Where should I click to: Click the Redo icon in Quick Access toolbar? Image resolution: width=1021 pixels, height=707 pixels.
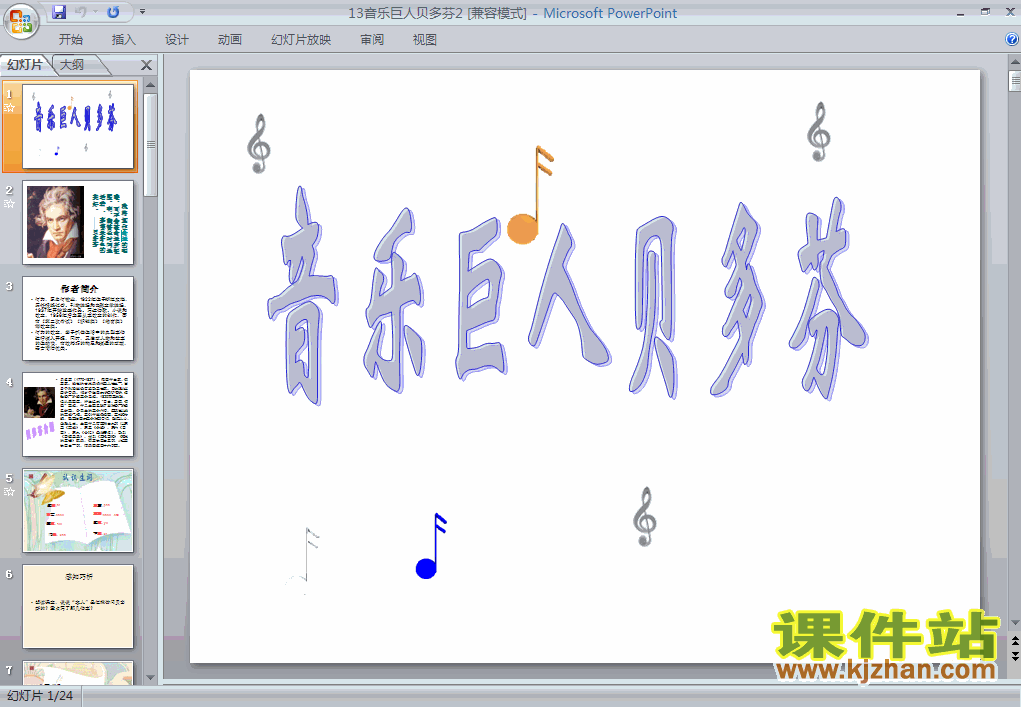pyautogui.click(x=113, y=12)
